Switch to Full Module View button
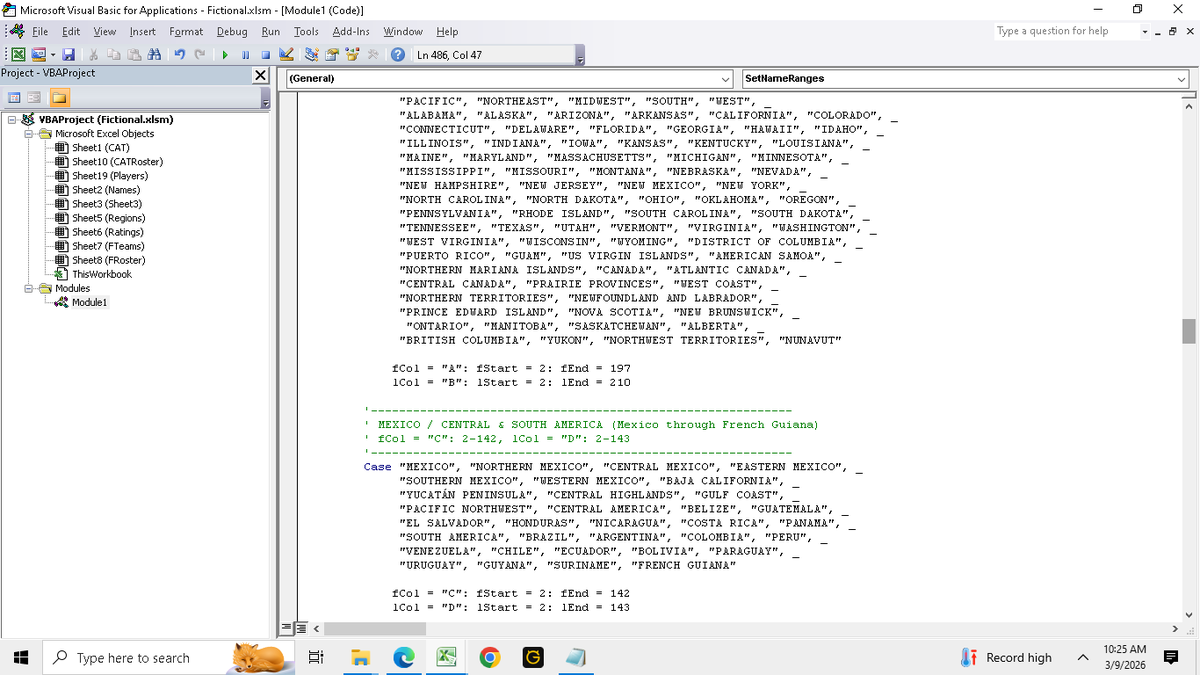Image resolution: width=1200 pixels, height=675 pixels. pos(299,628)
